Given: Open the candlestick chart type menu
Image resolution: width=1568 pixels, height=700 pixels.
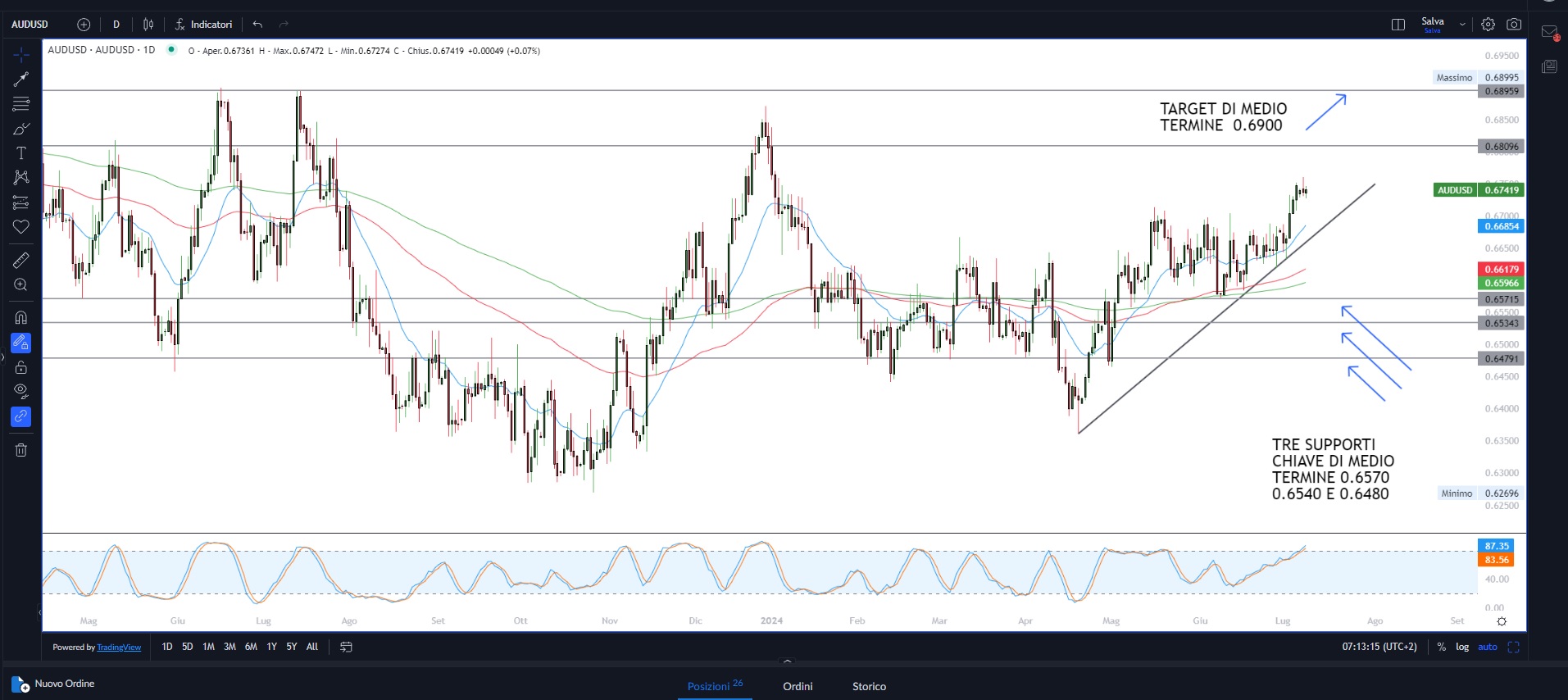Looking at the screenshot, I should 148,25.
